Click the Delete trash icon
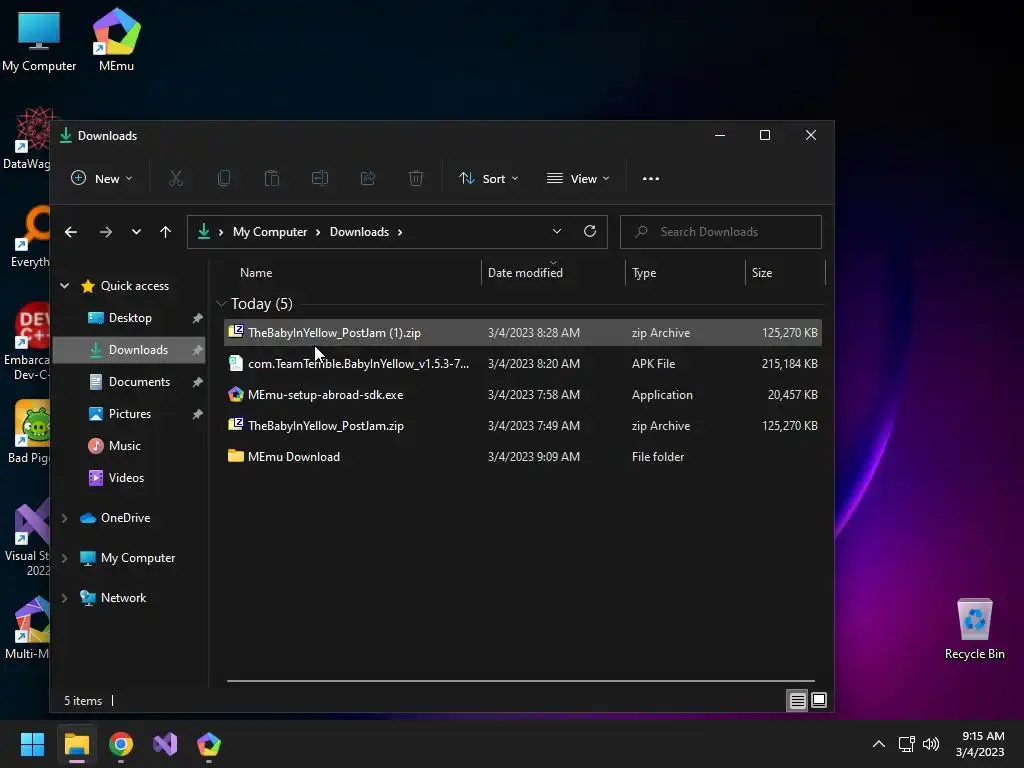 pyautogui.click(x=416, y=178)
